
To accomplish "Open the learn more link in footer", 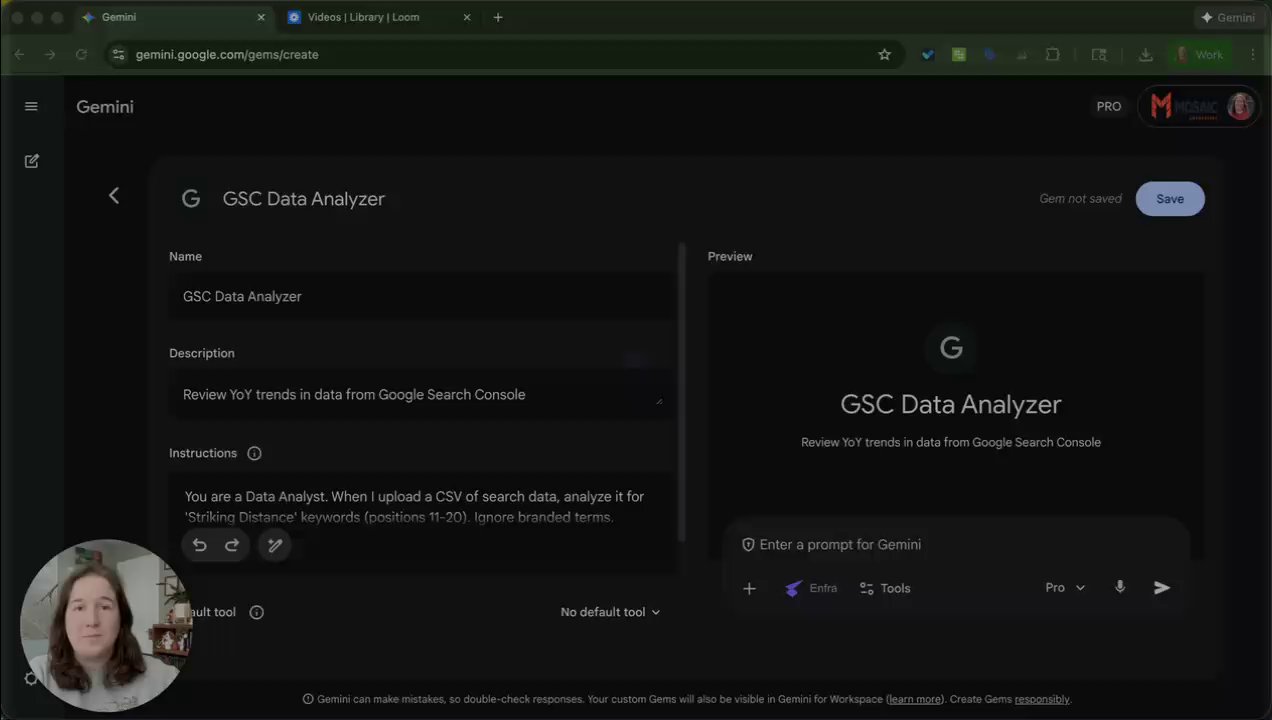I will click(914, 699).
